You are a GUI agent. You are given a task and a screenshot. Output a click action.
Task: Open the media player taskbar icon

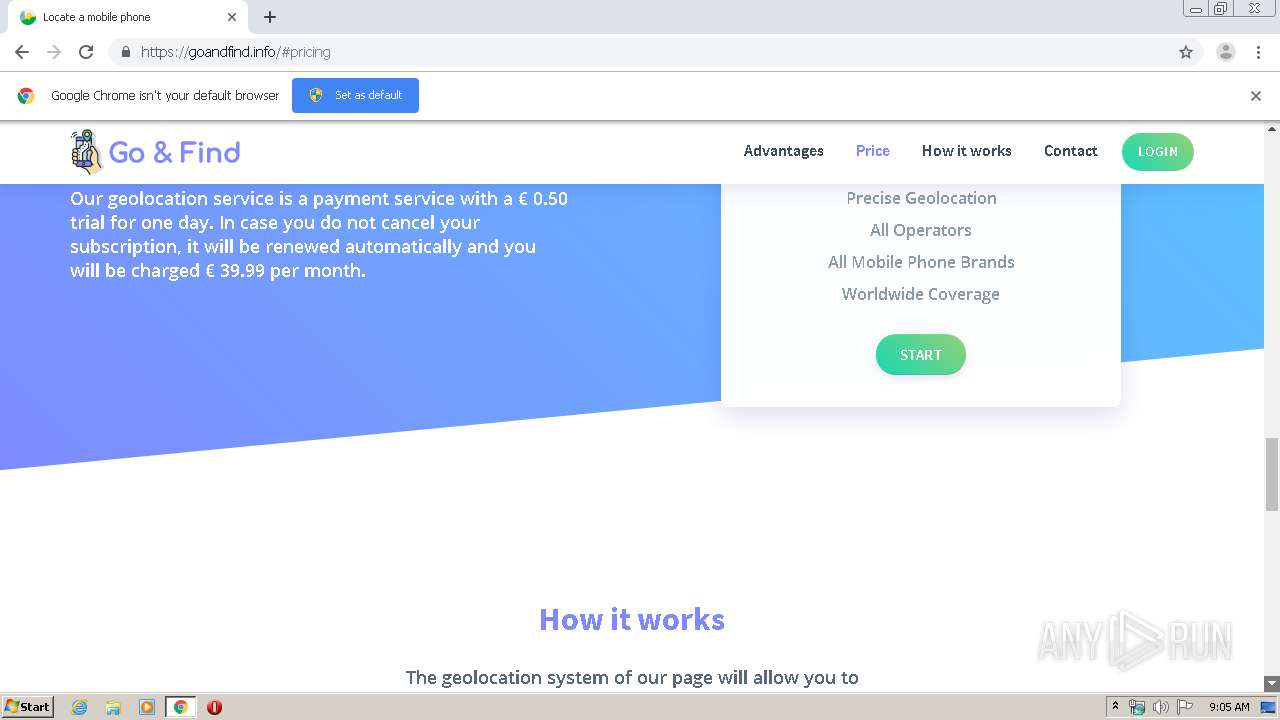147,707
